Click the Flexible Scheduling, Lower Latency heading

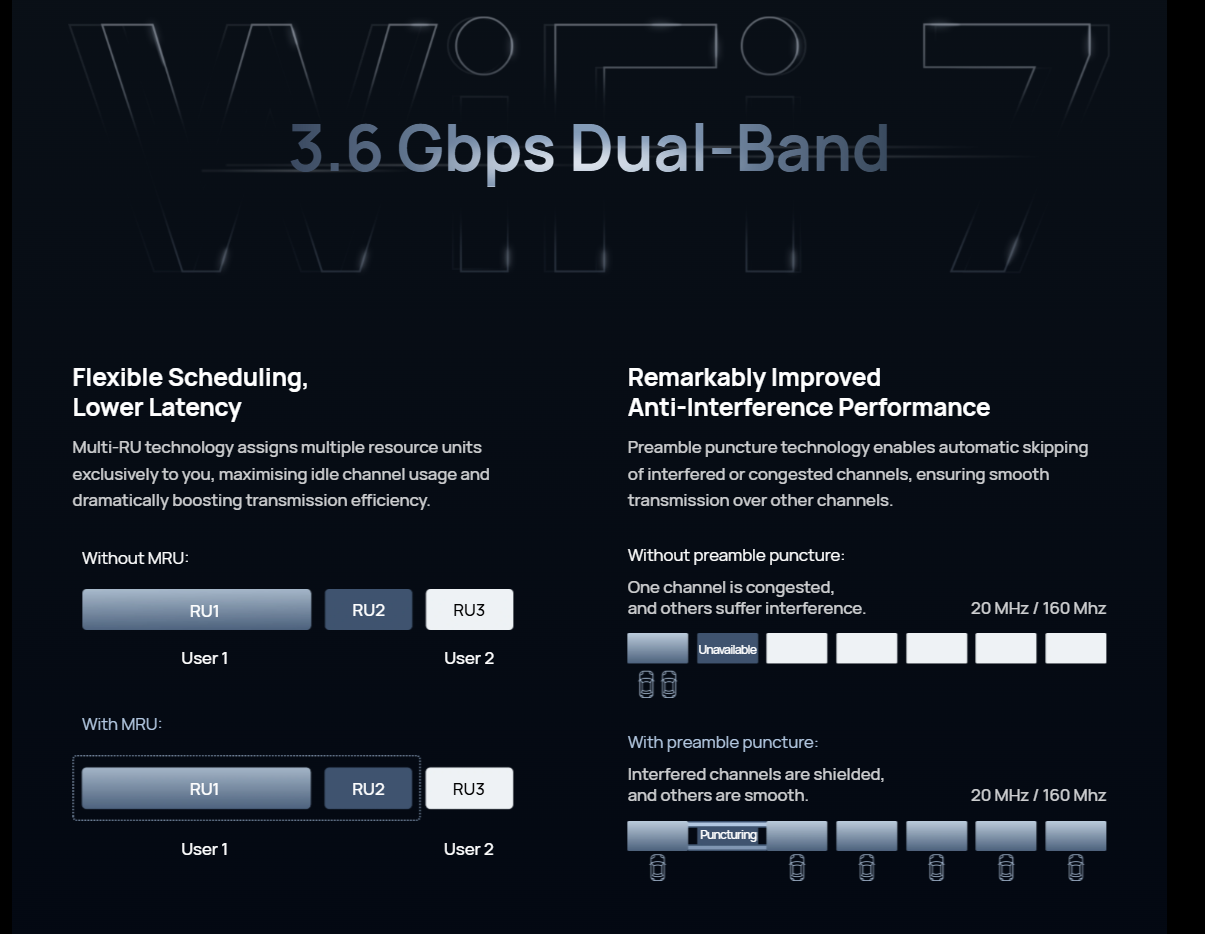coord(190,392)
